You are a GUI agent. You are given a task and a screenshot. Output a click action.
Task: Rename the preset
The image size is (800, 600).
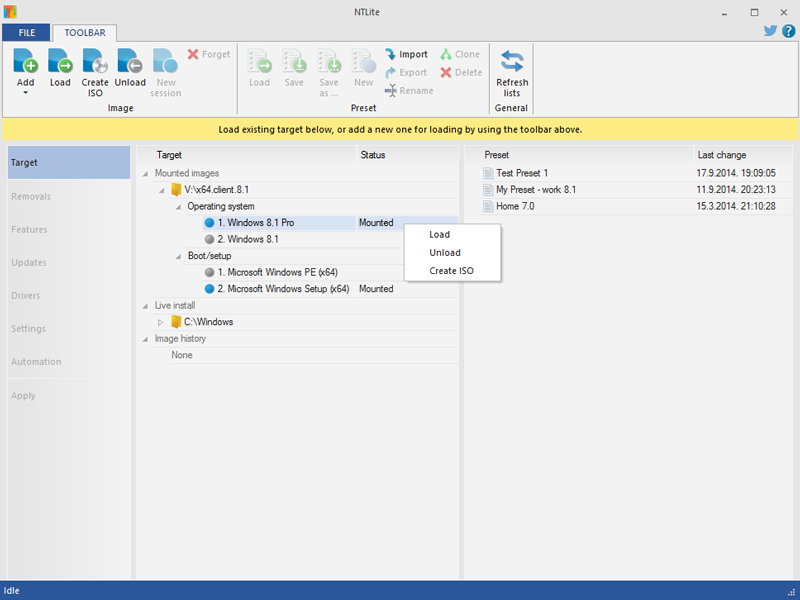(409, 91)
